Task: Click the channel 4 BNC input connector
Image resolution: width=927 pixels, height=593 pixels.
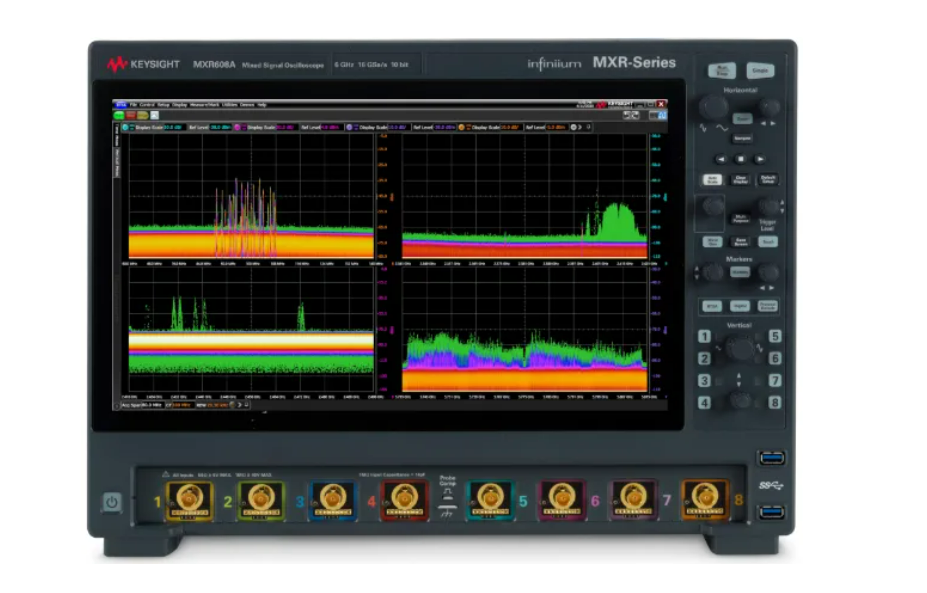Action: coord(405,500)
